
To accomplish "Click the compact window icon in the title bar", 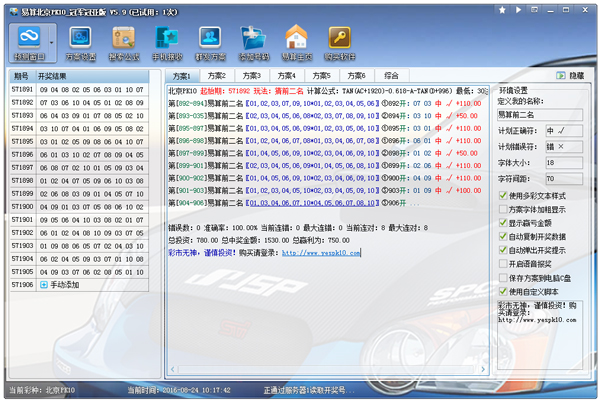I will [x=535, y=10].
